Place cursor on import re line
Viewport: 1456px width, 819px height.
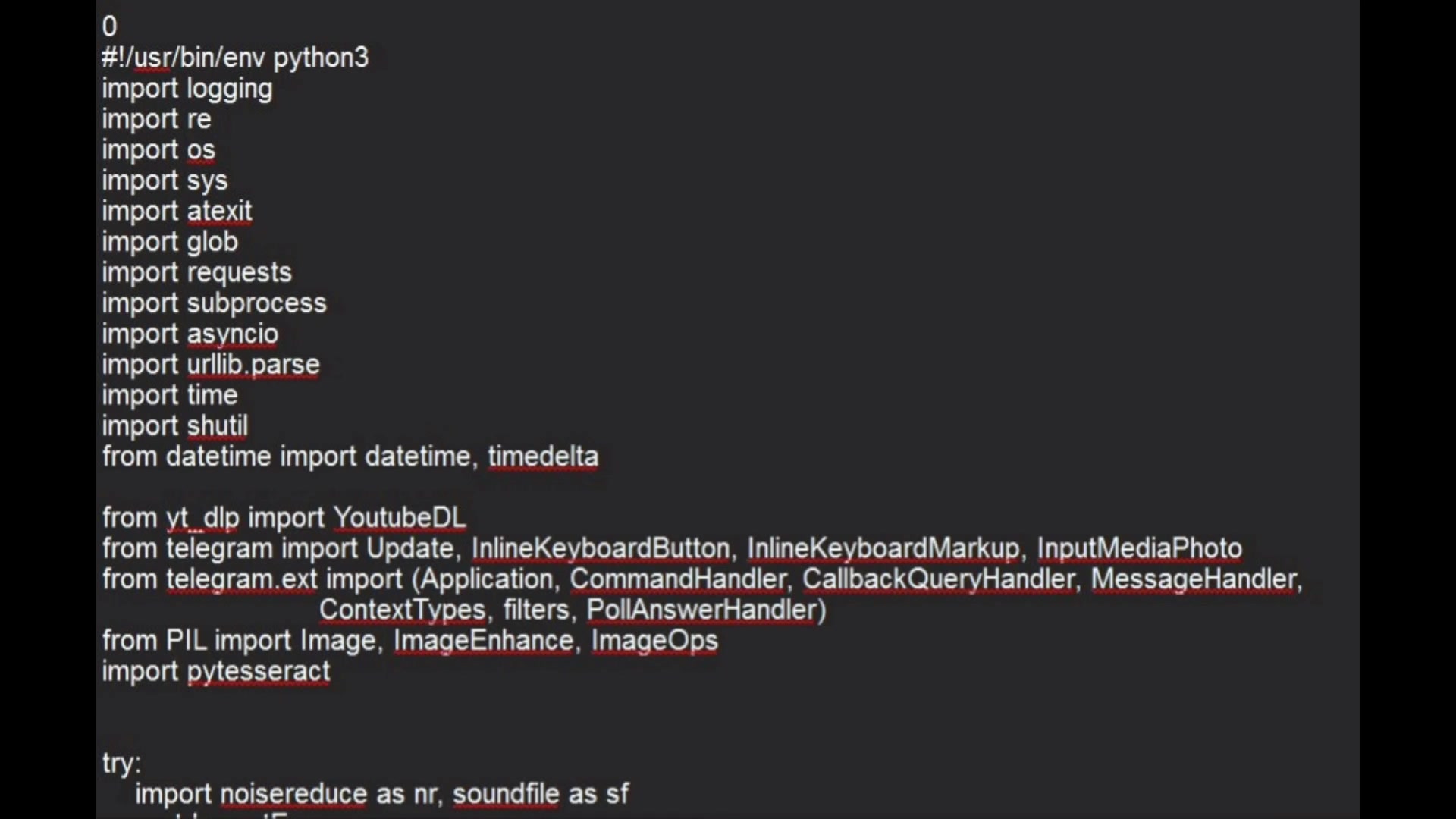pos(156,120)
